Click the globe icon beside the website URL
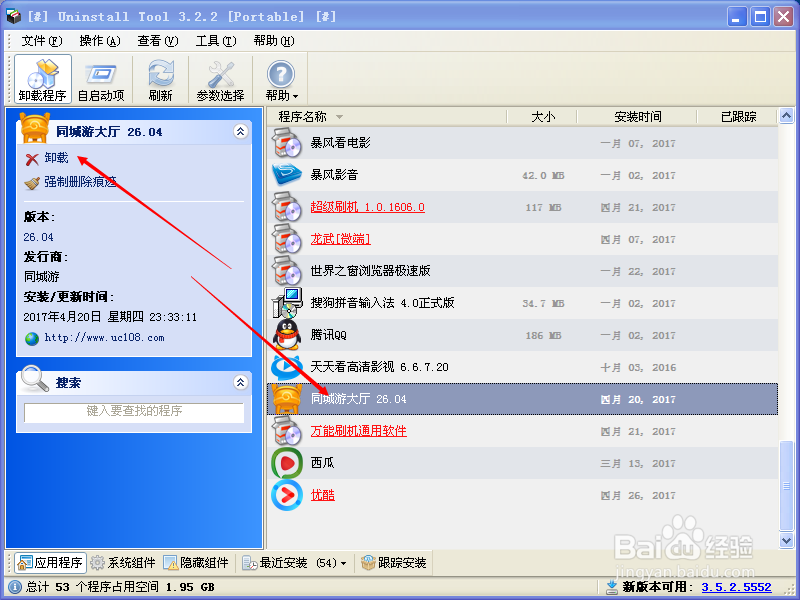The width and height of the screenshot is (800, 600). (x=32, y=339)
